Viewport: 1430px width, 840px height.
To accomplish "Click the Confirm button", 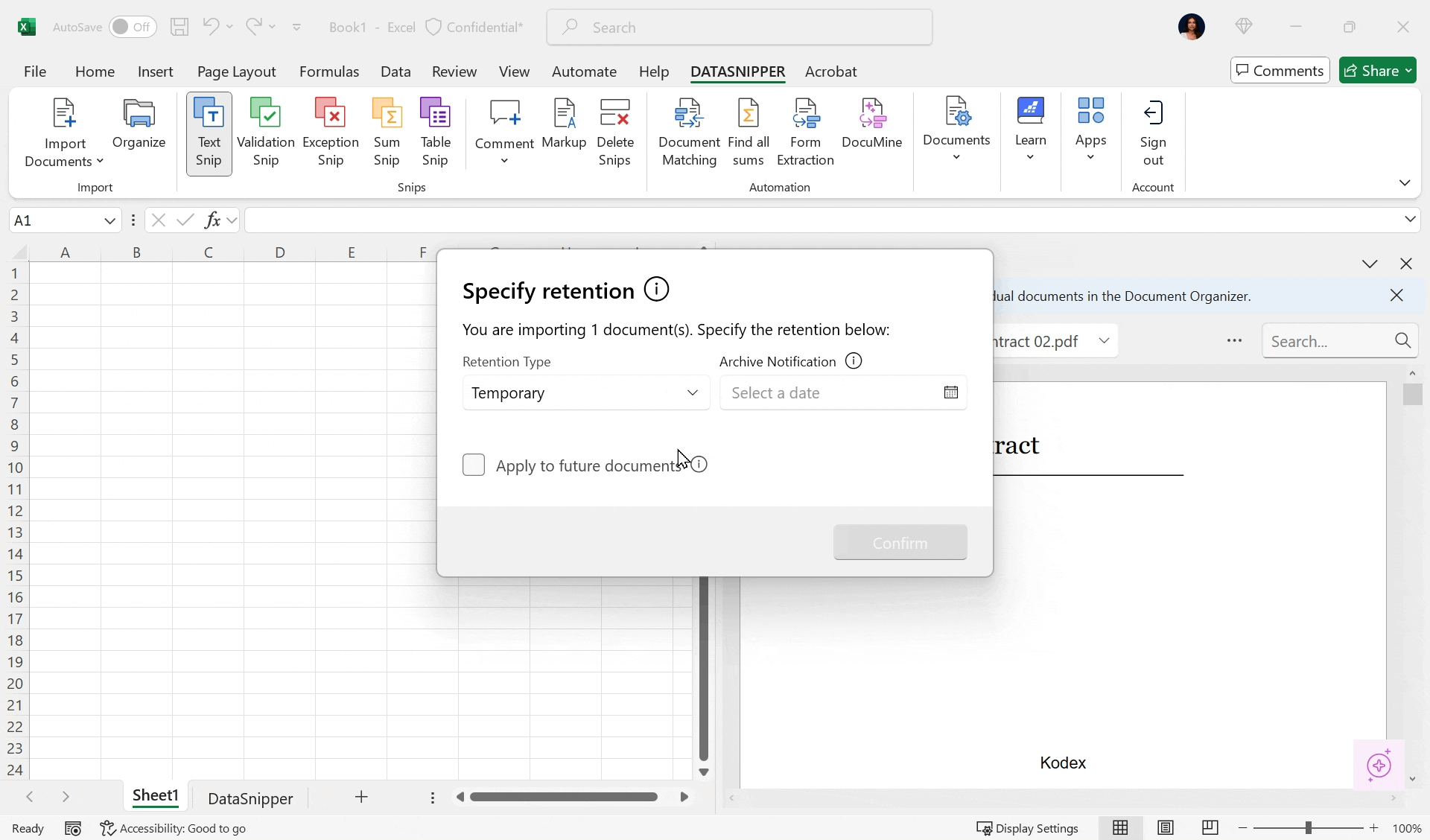I will point(900,543).
